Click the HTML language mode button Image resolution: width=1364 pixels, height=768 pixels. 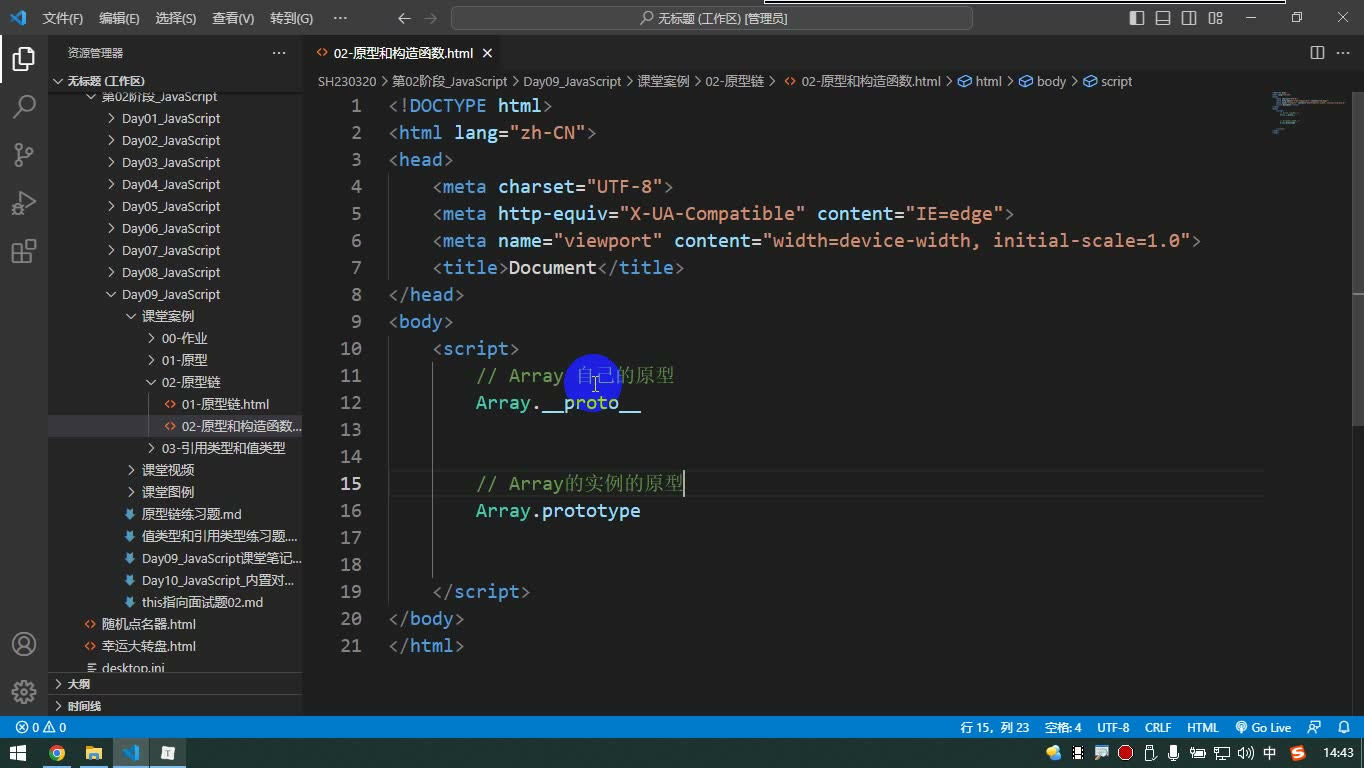tap(1203, 728)
